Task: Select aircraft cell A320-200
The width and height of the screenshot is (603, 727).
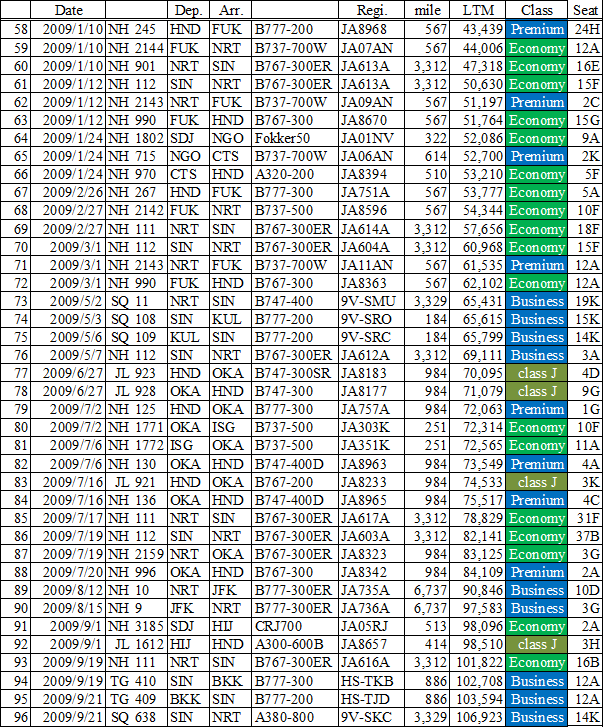Action: click(x=295, y=174)
